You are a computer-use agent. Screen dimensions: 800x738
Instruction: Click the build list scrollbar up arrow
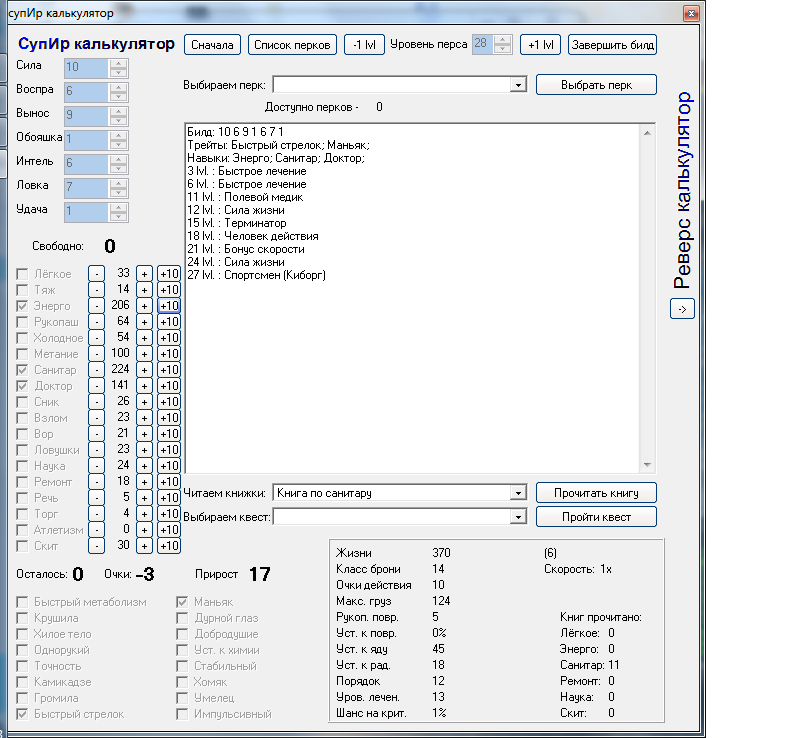click(647, 133)
